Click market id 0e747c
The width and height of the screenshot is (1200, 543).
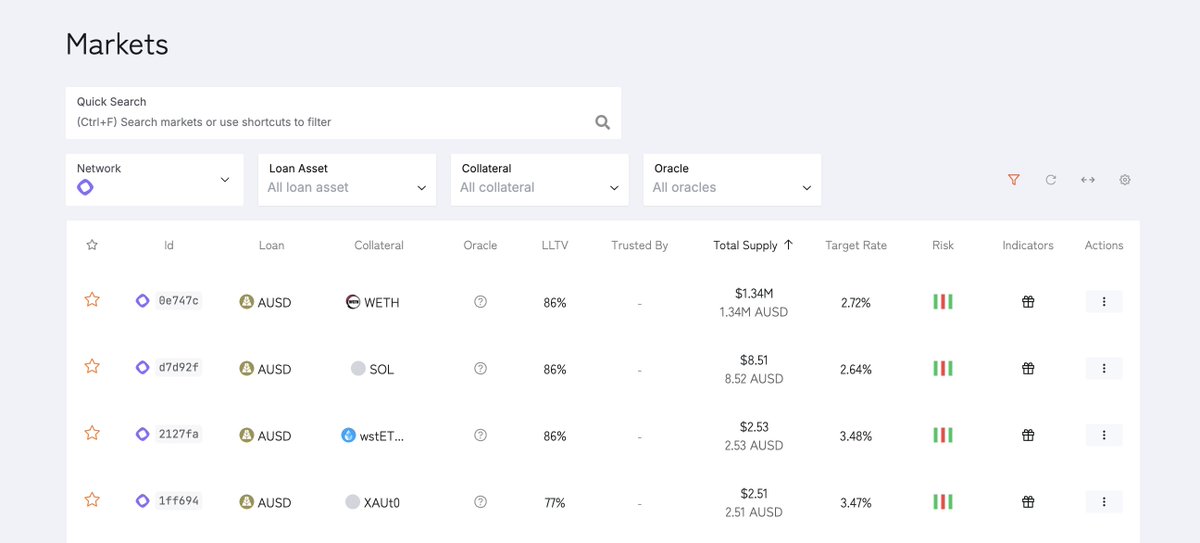179,301
